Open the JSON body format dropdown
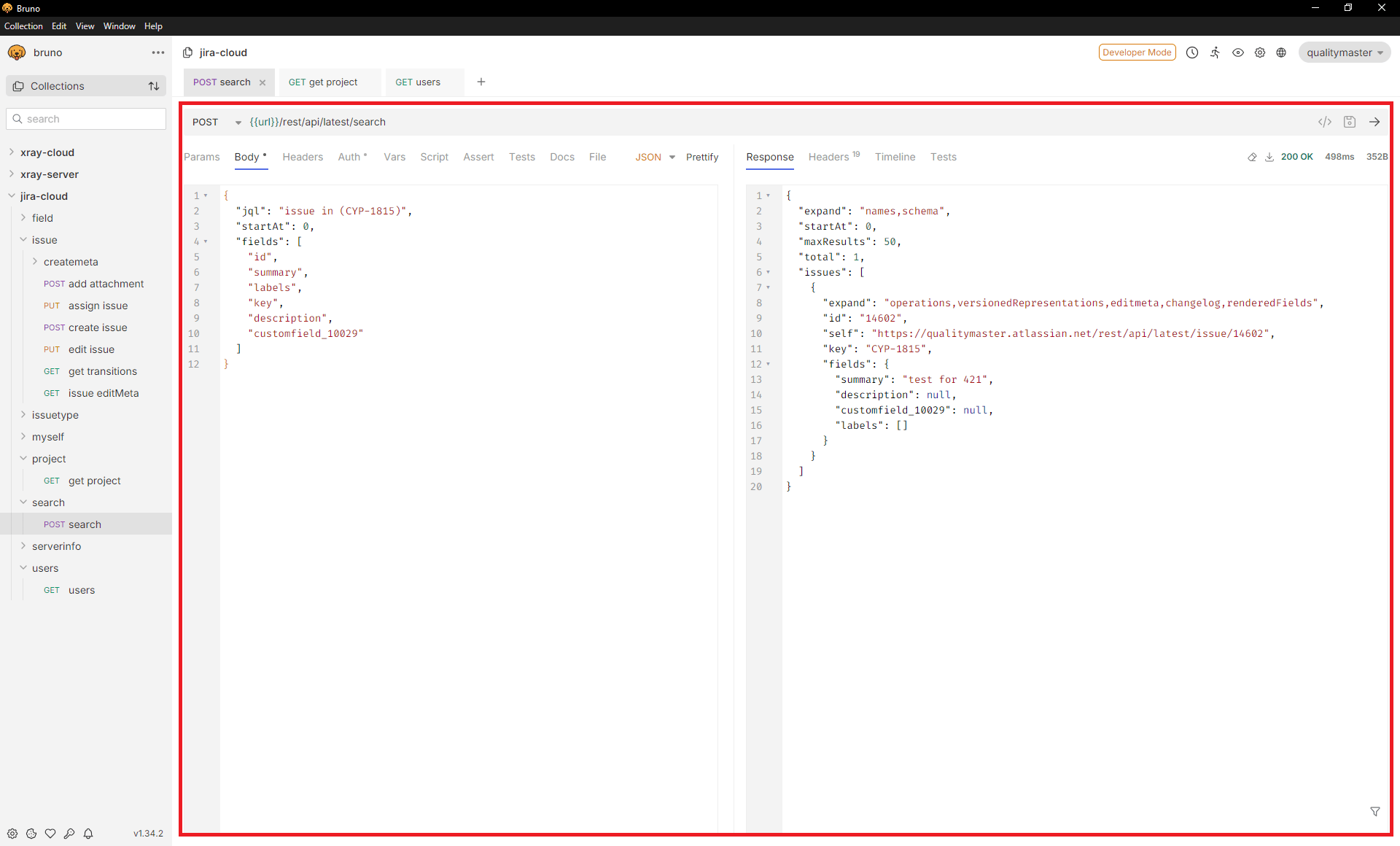 tap(654, 157)
